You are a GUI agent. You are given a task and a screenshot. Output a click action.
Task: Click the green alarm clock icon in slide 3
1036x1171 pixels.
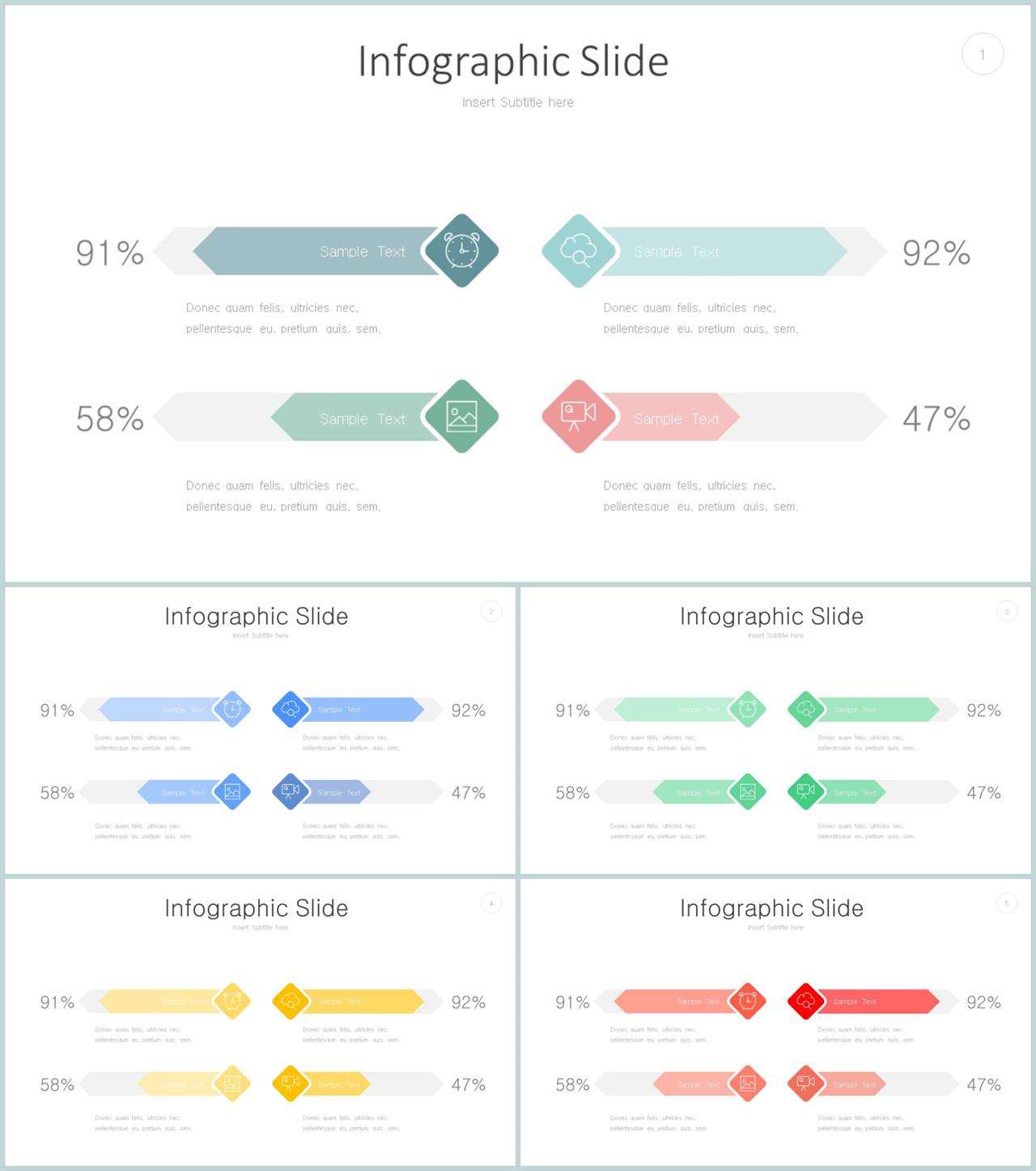click(747, 710)
